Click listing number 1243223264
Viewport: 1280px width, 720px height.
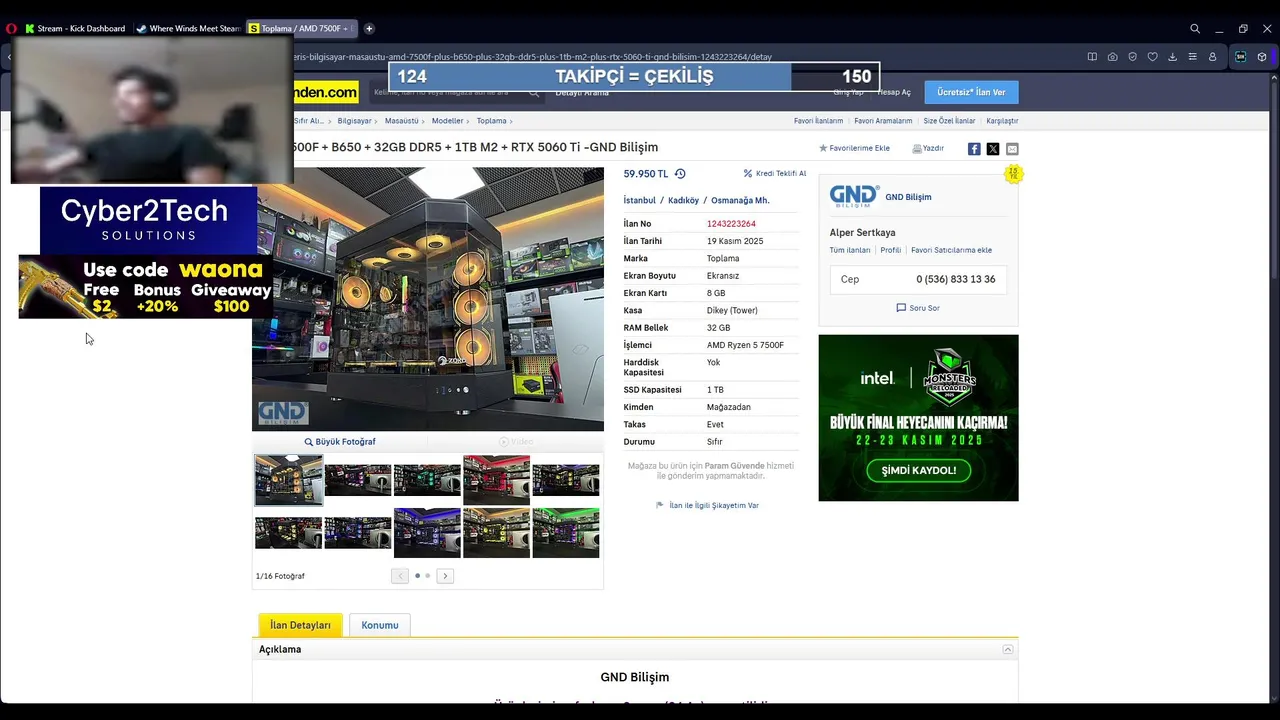click(731, 224)
